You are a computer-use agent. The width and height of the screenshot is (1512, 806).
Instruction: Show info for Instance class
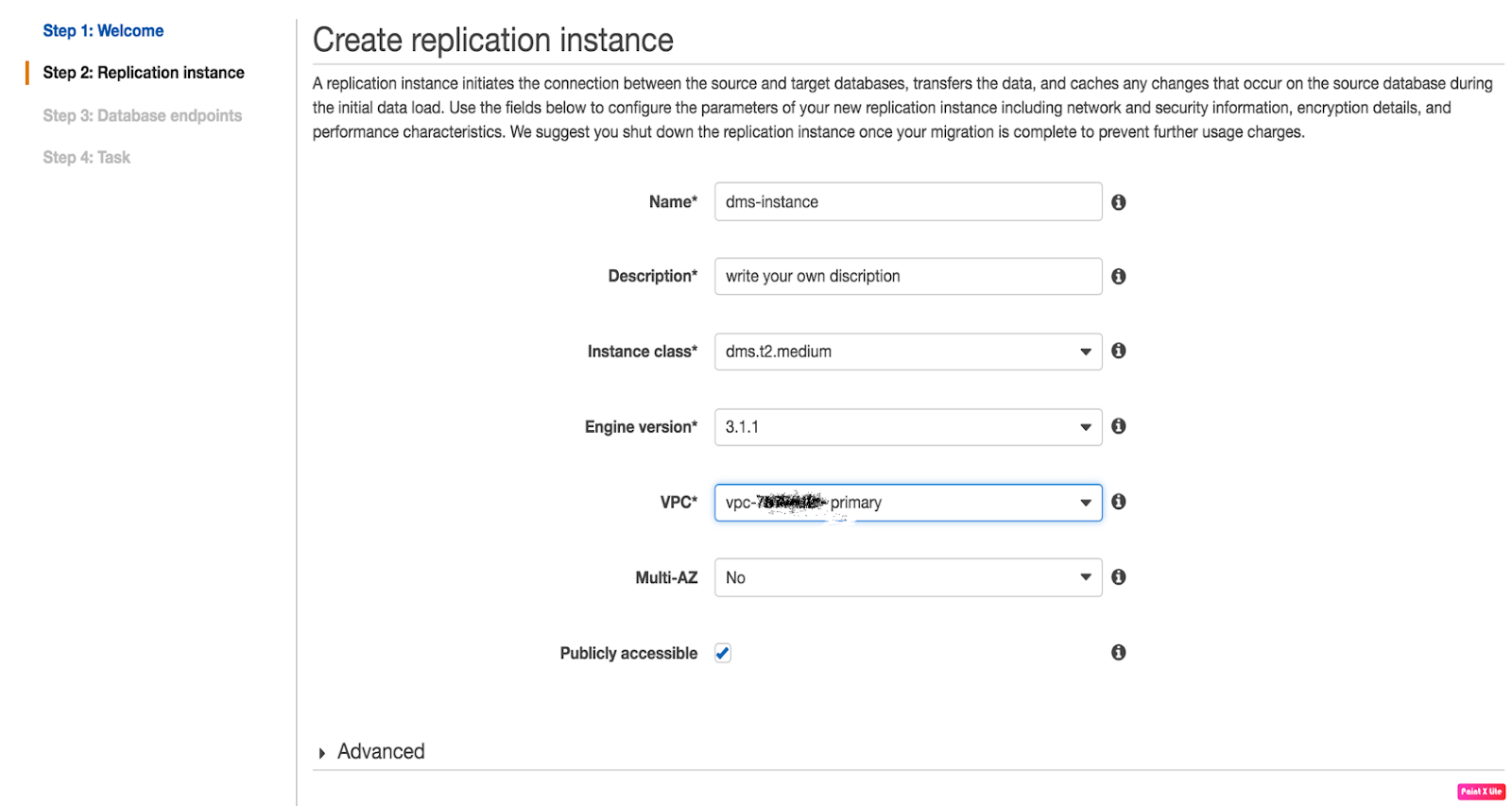[x=1118, y=351]
